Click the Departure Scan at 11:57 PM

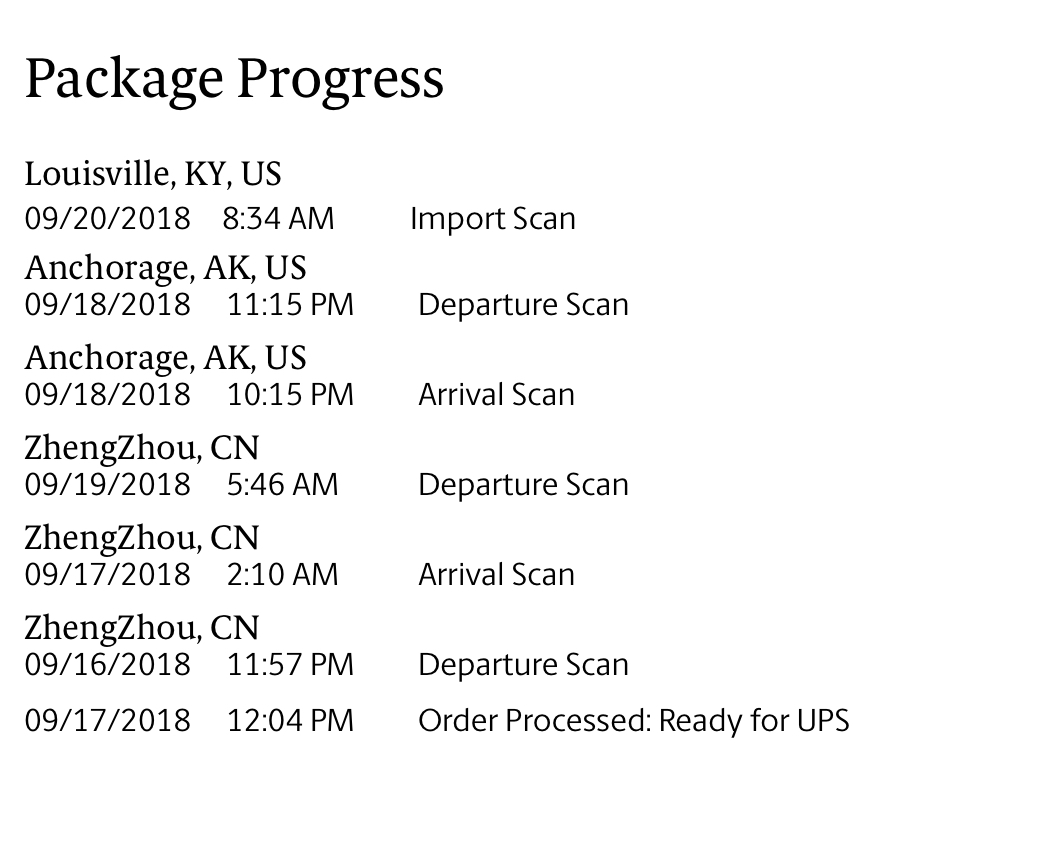(x=523, y=664)
